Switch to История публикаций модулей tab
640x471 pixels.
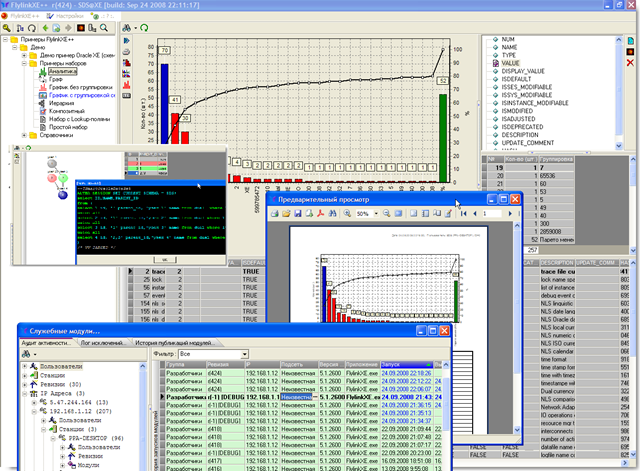[175, 343]
